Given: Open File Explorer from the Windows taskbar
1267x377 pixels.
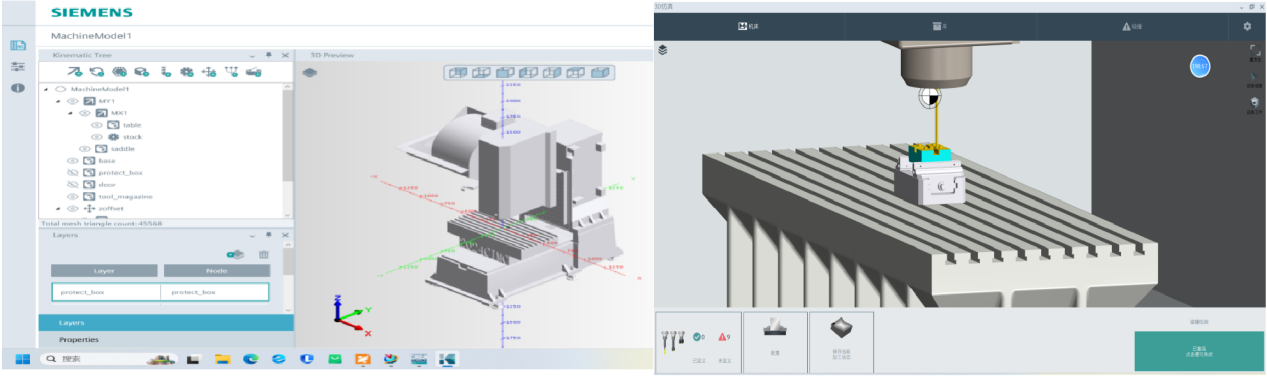Looking at the screenshot, I should (x=223, y=358).
